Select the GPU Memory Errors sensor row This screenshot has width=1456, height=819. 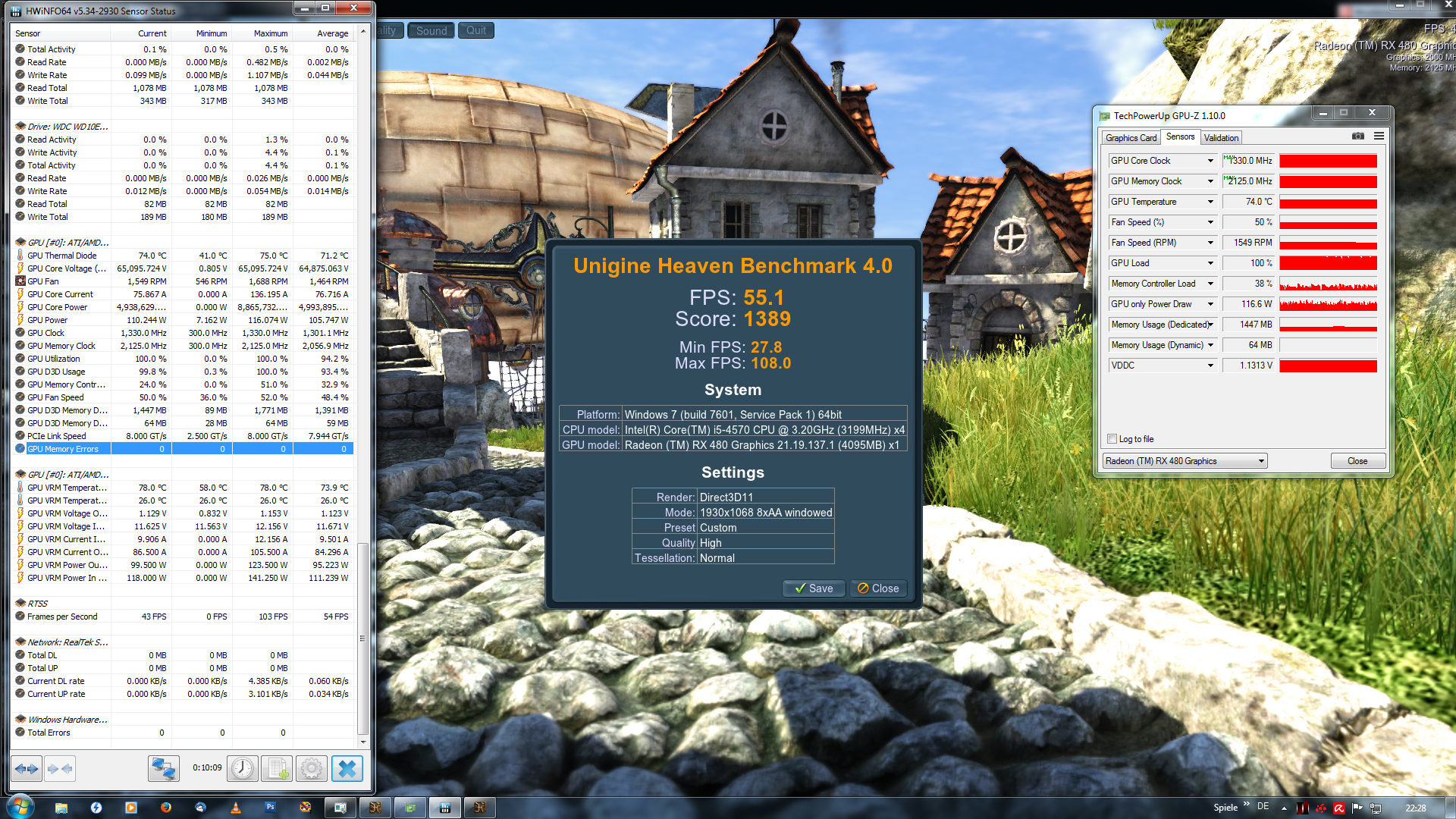pos(63,449)
